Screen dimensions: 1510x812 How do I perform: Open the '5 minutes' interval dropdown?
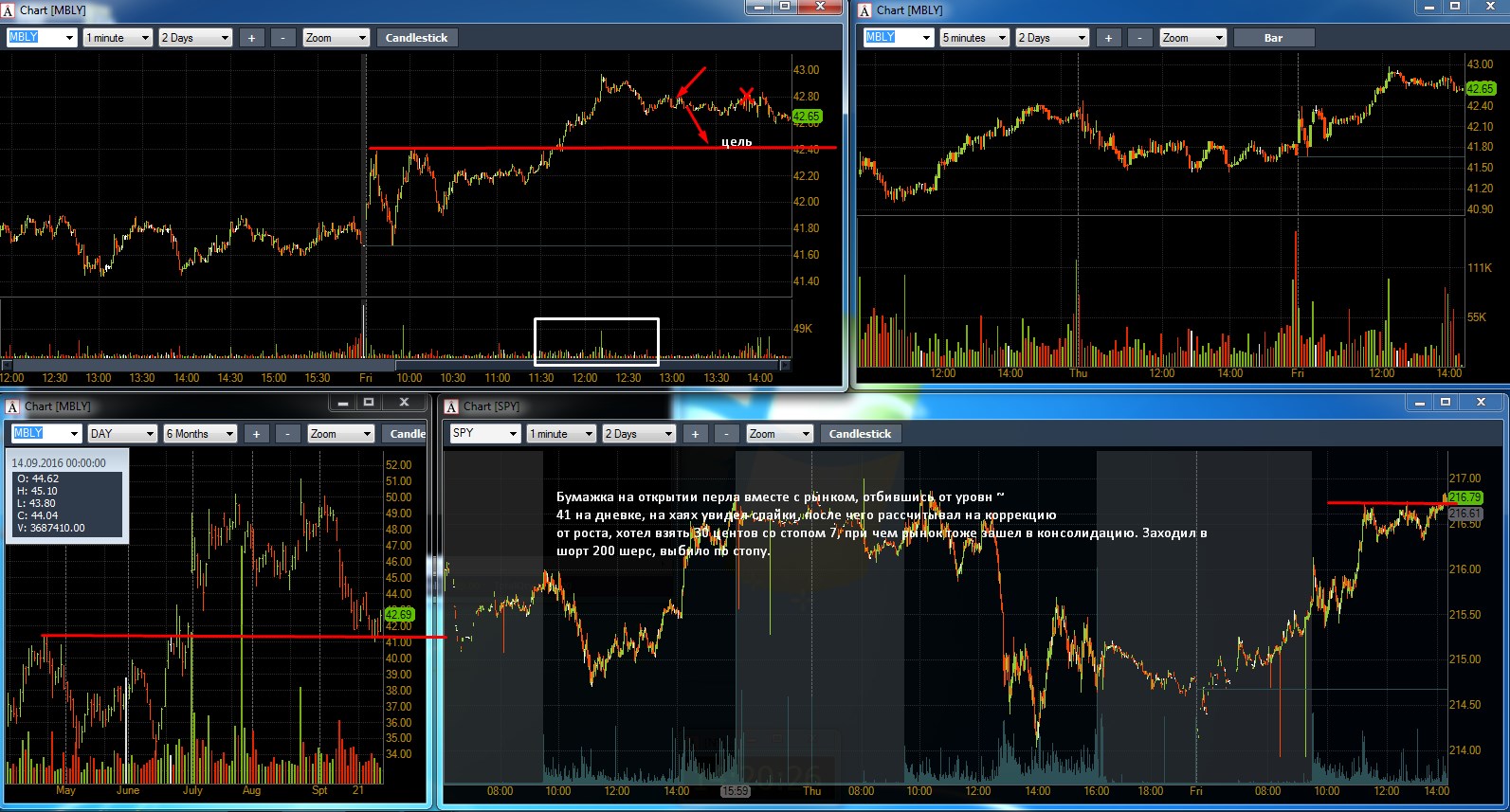tap(974, 38)
